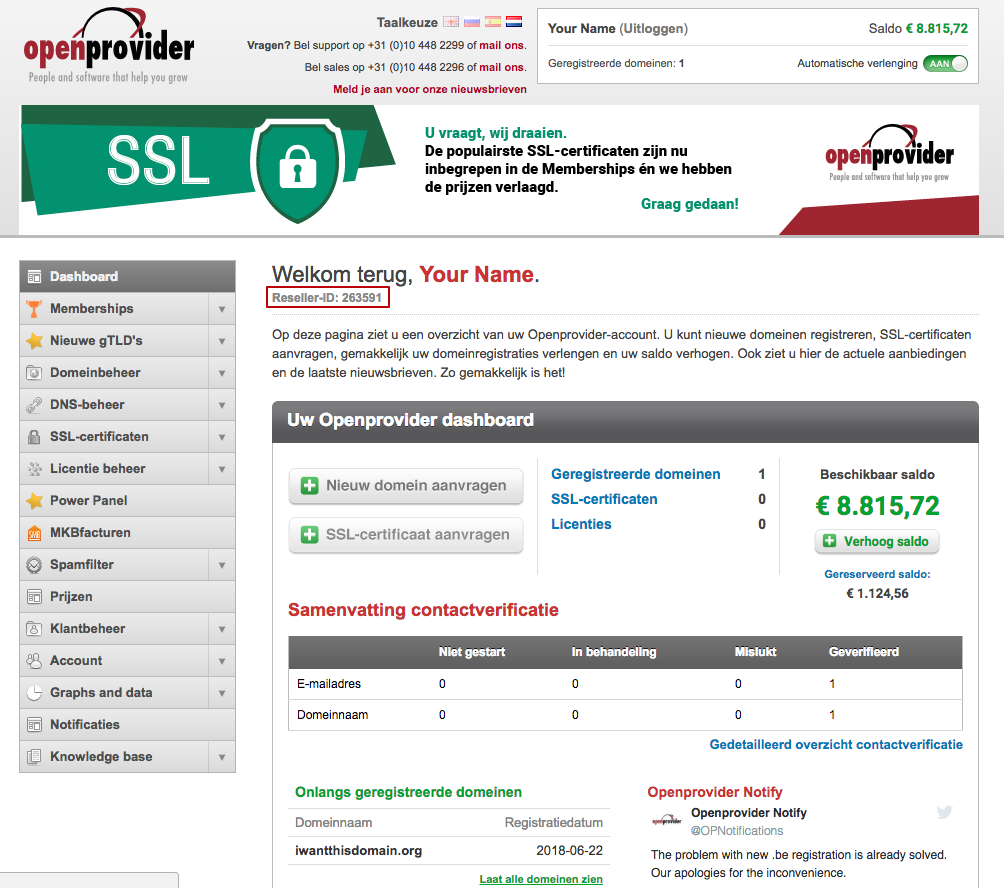Click the Memberships trophy icon
The image size is (1004, 888).
(34, 309)
